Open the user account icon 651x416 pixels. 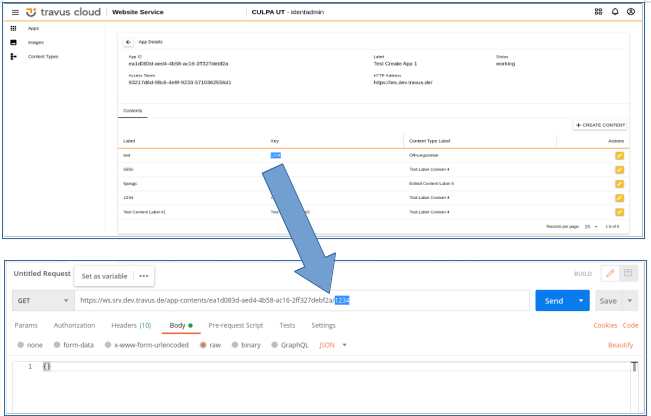point(630,12)
